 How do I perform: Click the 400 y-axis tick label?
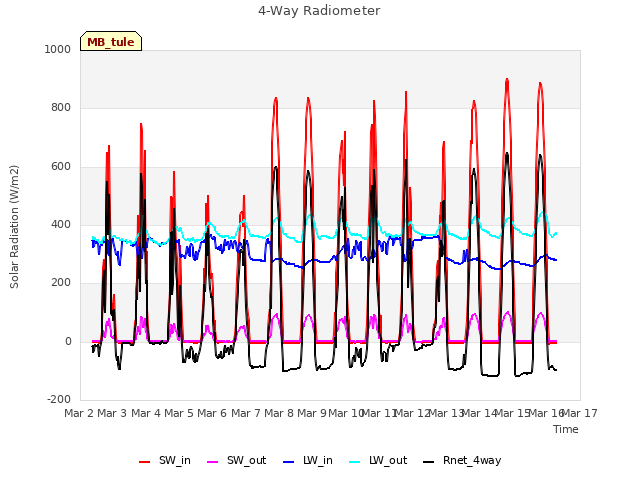click(x=61, y=224)
